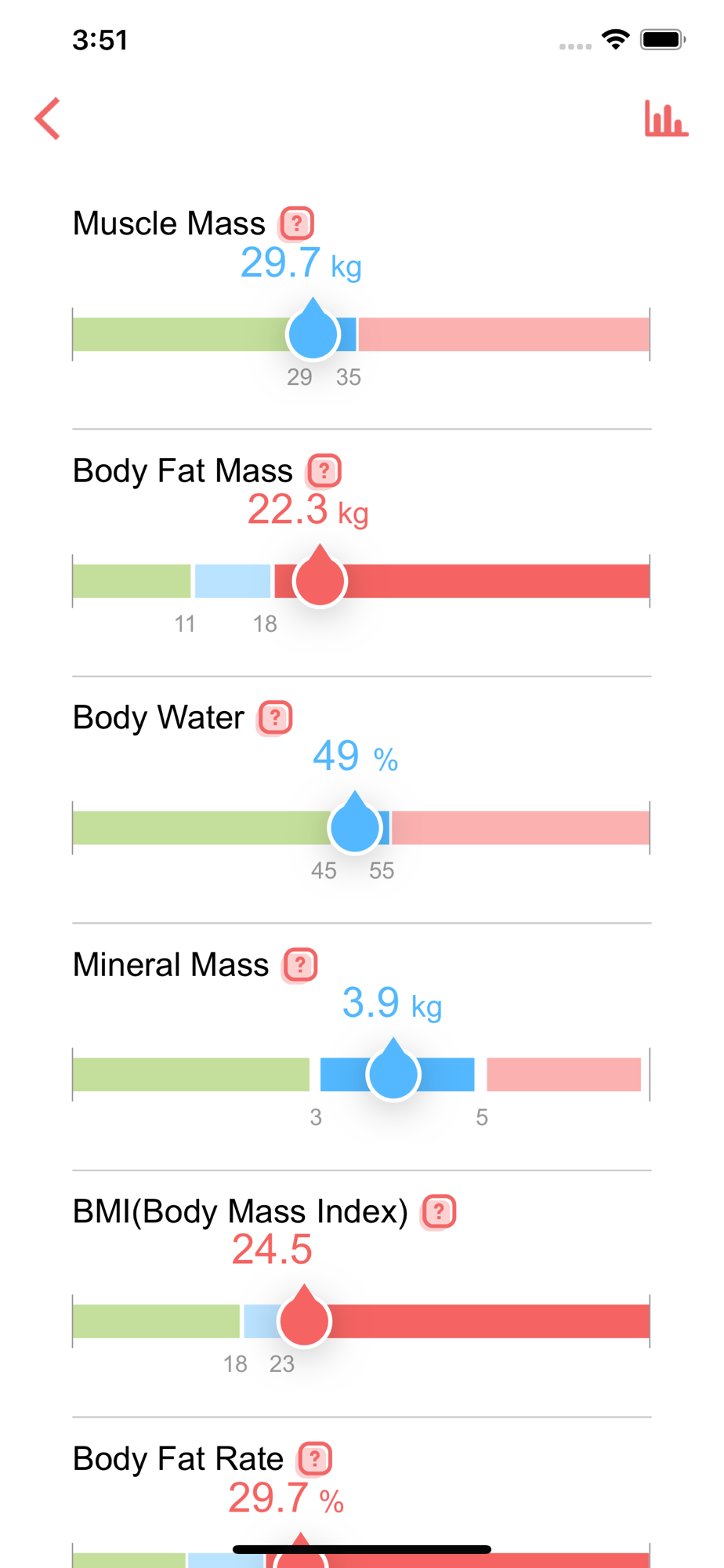Tap the 29.7 kg muscle value
The image size is (724, 1568).
pyautogui.click(x=301, y=263)
